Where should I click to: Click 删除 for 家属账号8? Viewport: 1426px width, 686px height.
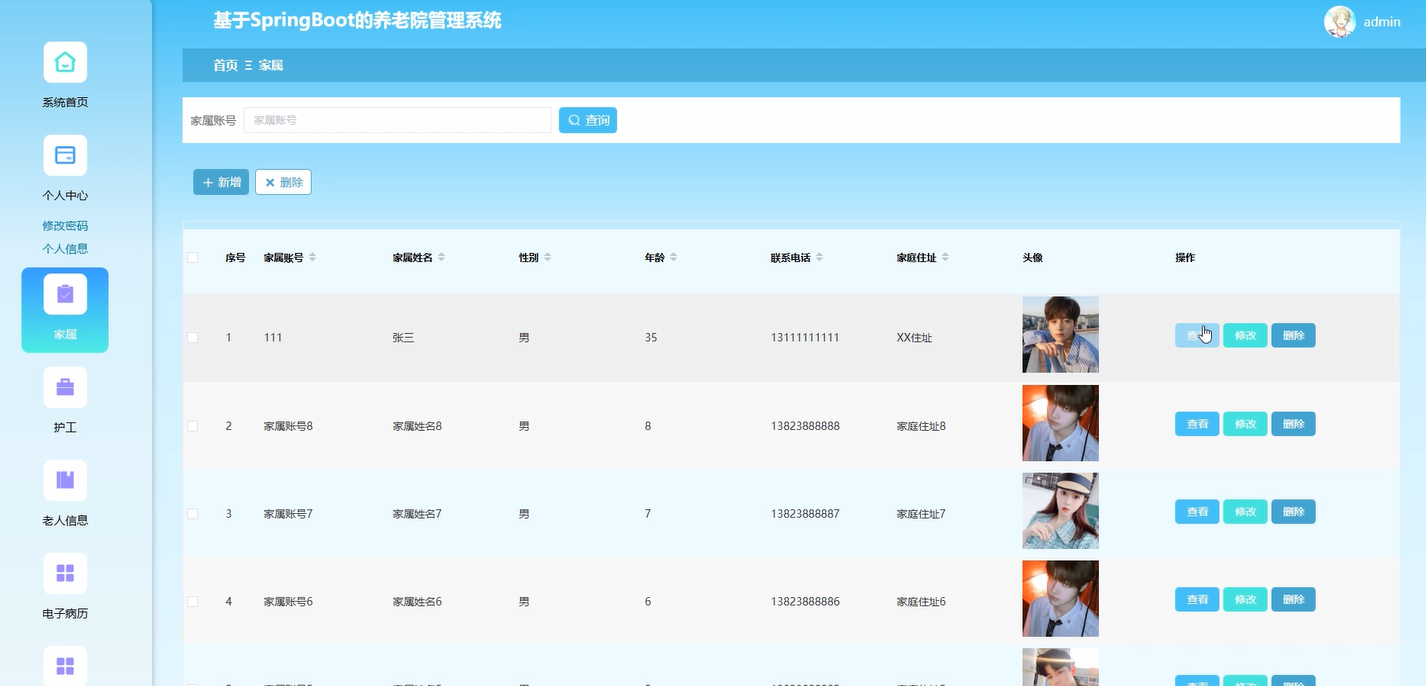point(1293,424)
